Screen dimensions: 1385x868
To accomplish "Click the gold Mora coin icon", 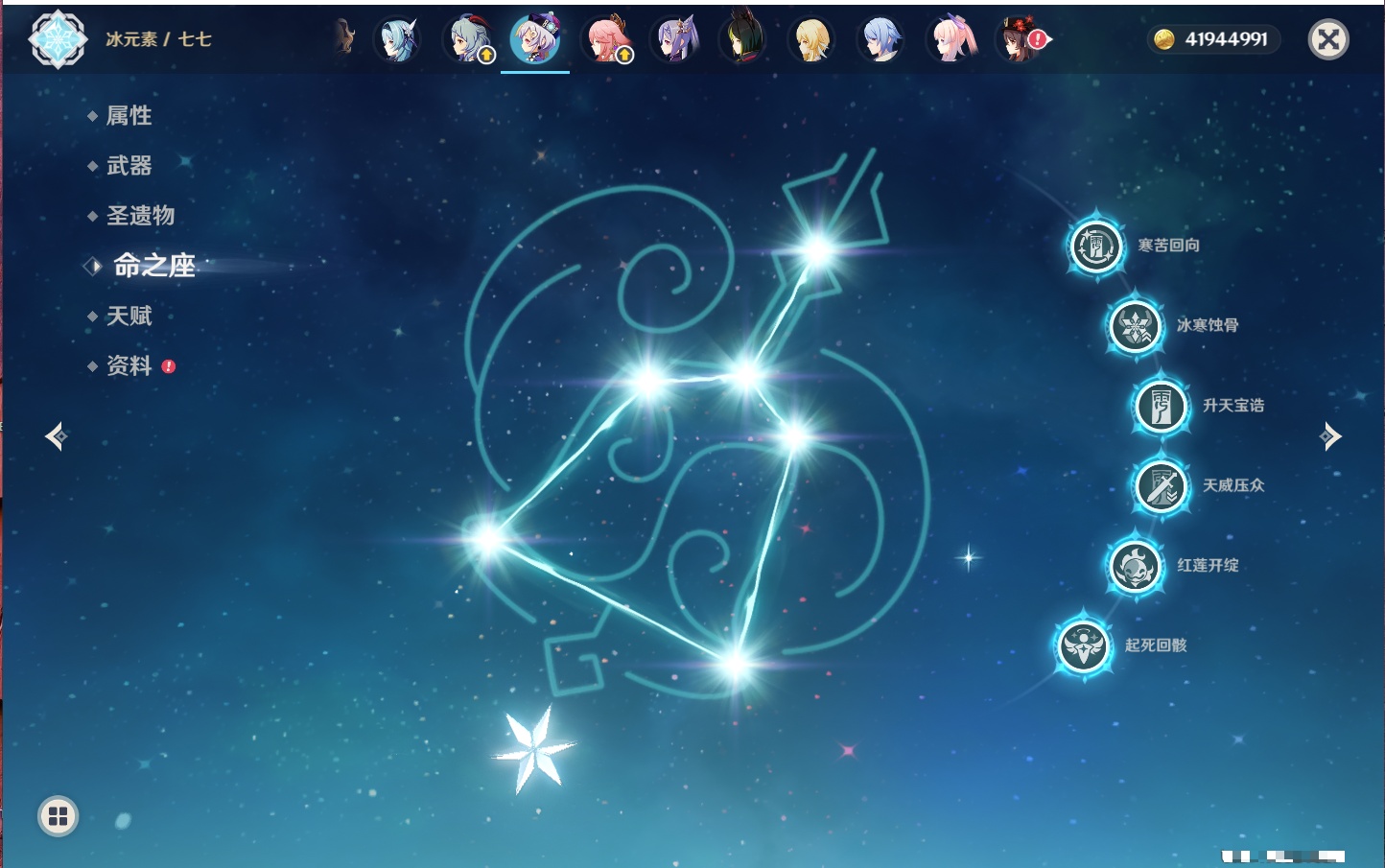I will pyautogui.click(x=1164, y=39).
